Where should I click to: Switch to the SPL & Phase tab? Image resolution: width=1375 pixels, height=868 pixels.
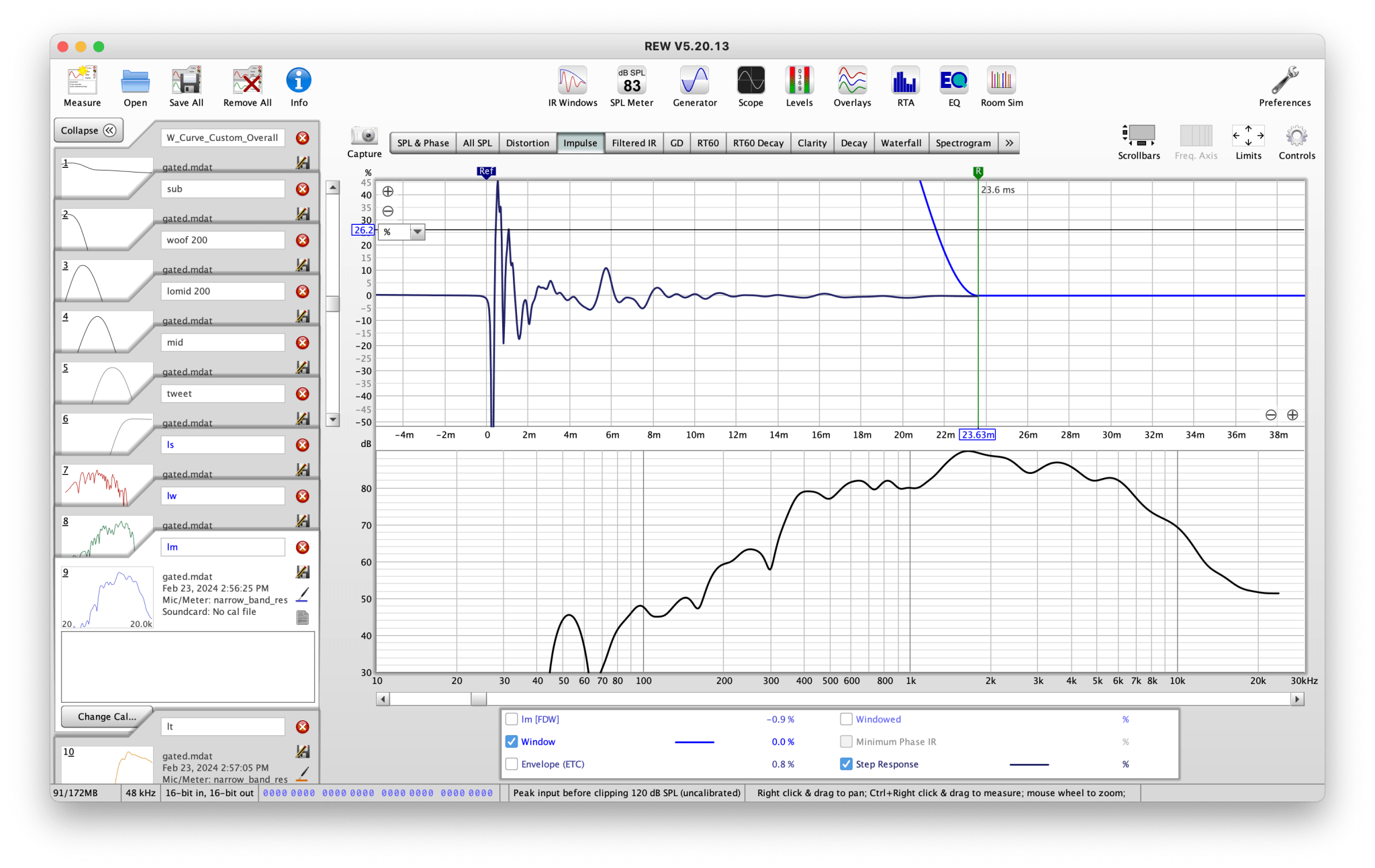pyautogui.click(x=423, y=143)
